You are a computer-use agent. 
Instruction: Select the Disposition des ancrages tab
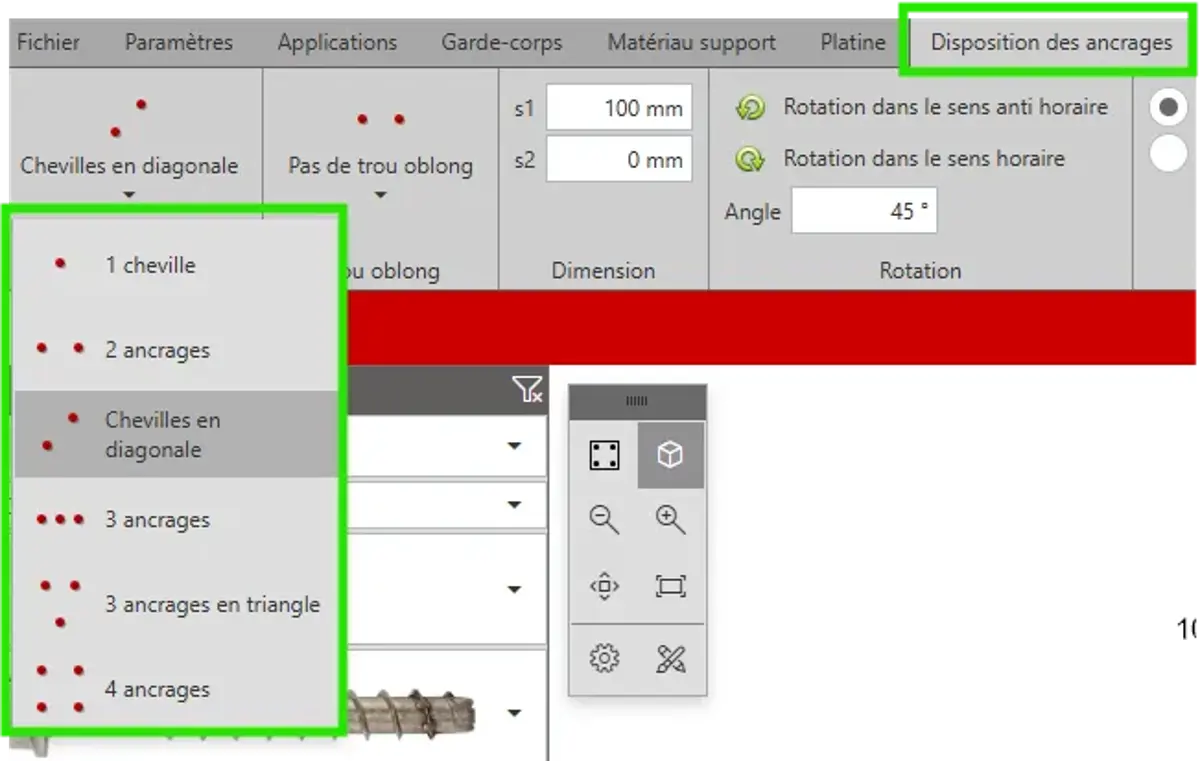(1051, 42)
